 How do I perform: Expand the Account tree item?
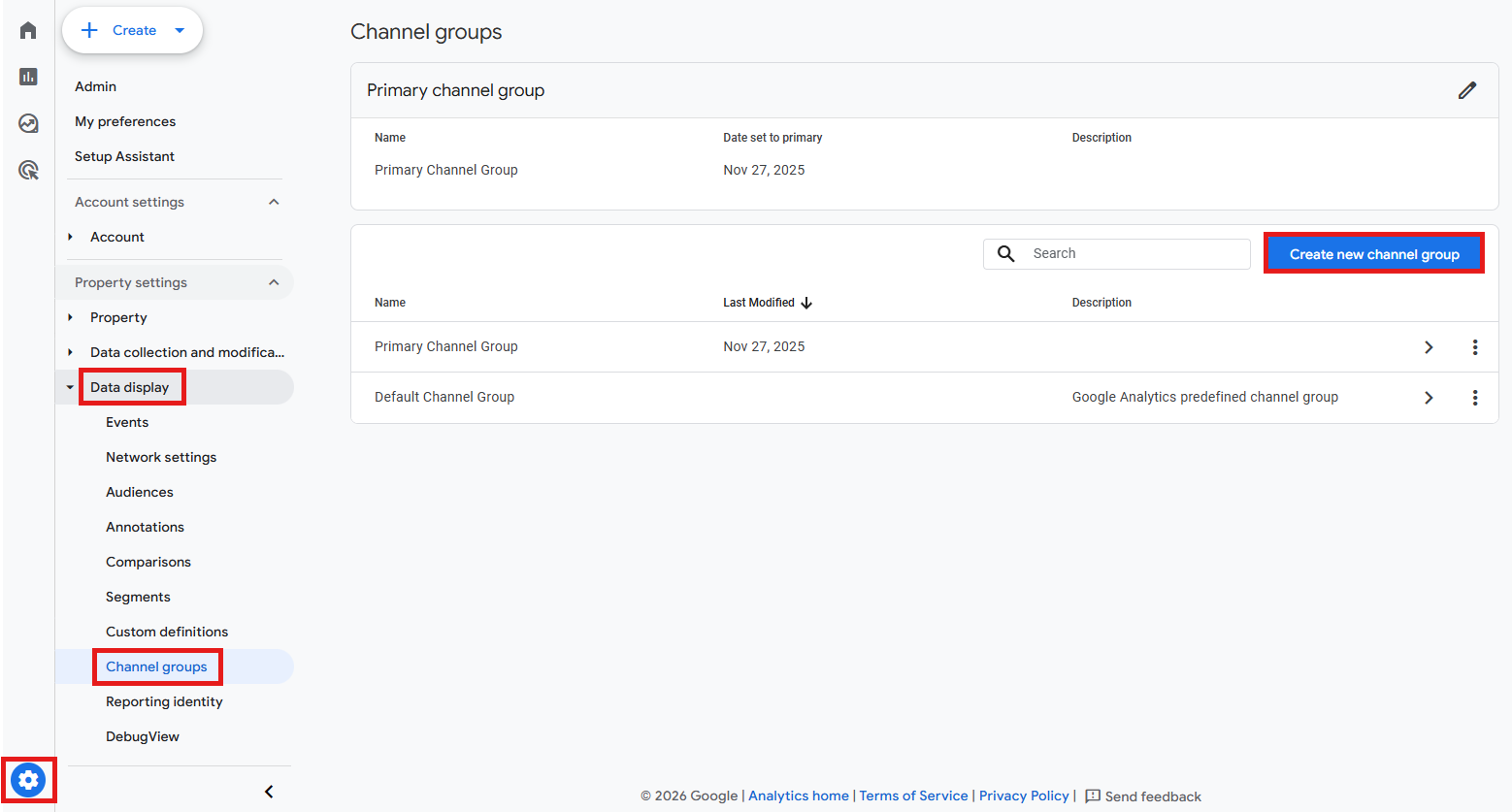coord(70,237)
